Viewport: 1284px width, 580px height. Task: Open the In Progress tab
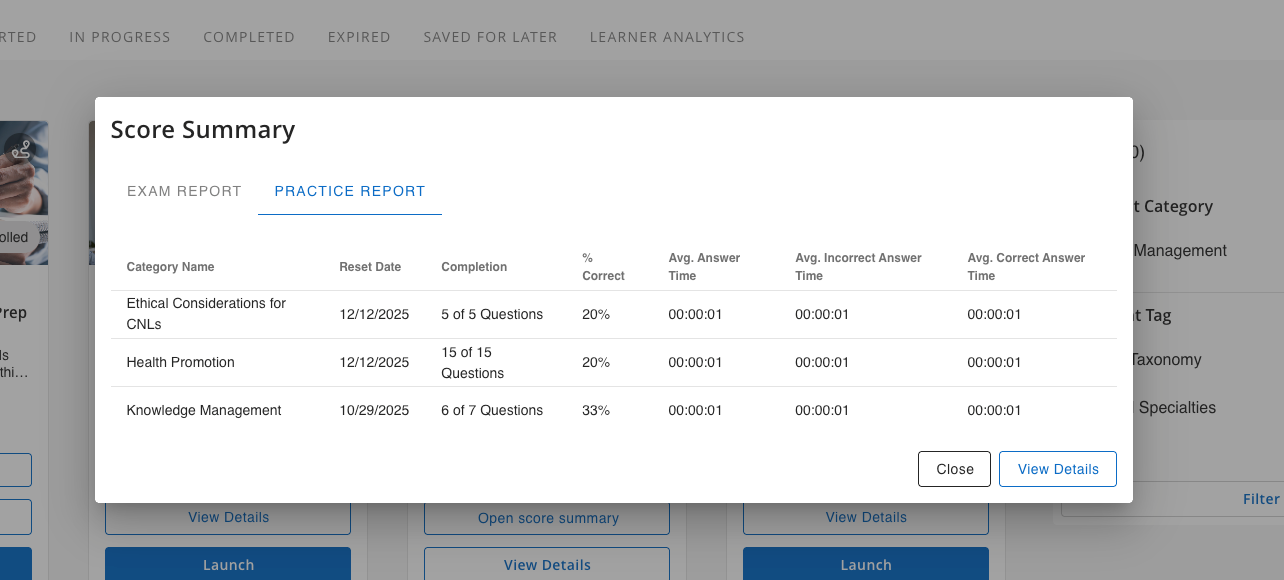(120, 37)
